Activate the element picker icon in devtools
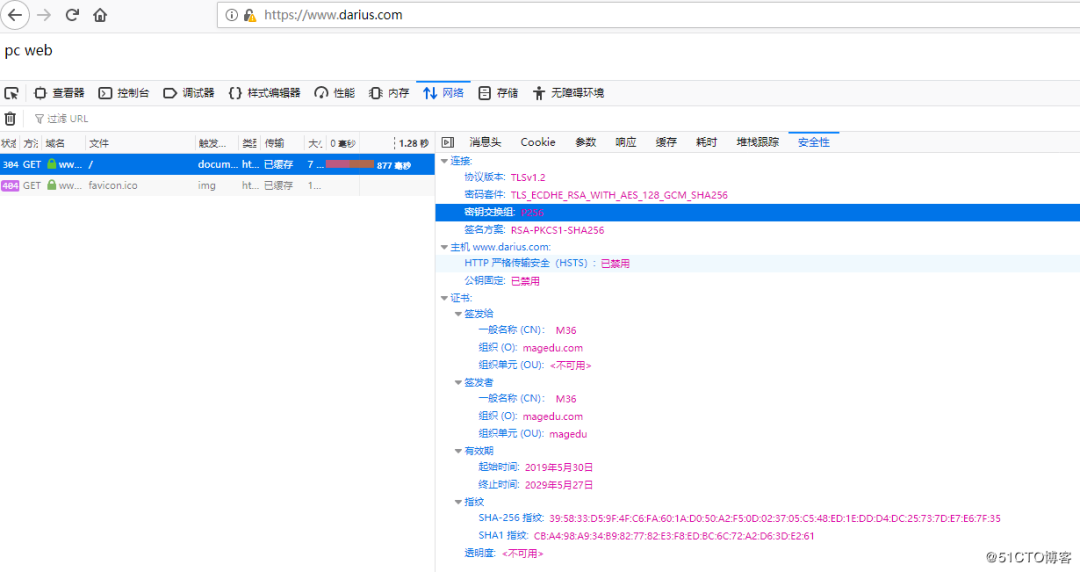 [12, 93]
